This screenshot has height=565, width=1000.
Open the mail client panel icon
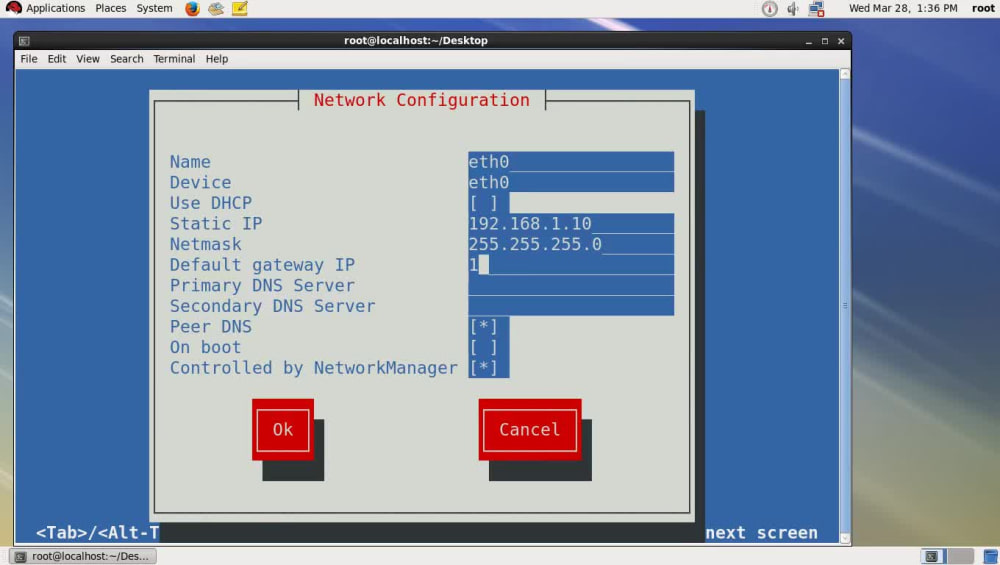pyautogui.click(x=216, y=8)
